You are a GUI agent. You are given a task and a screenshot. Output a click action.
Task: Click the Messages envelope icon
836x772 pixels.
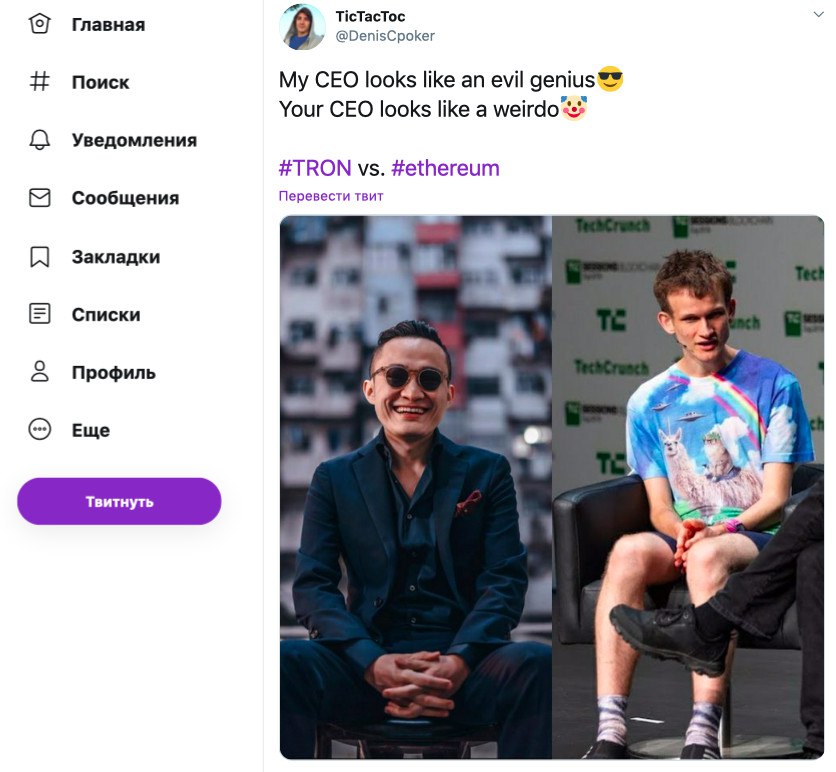(x=40, y=198)
